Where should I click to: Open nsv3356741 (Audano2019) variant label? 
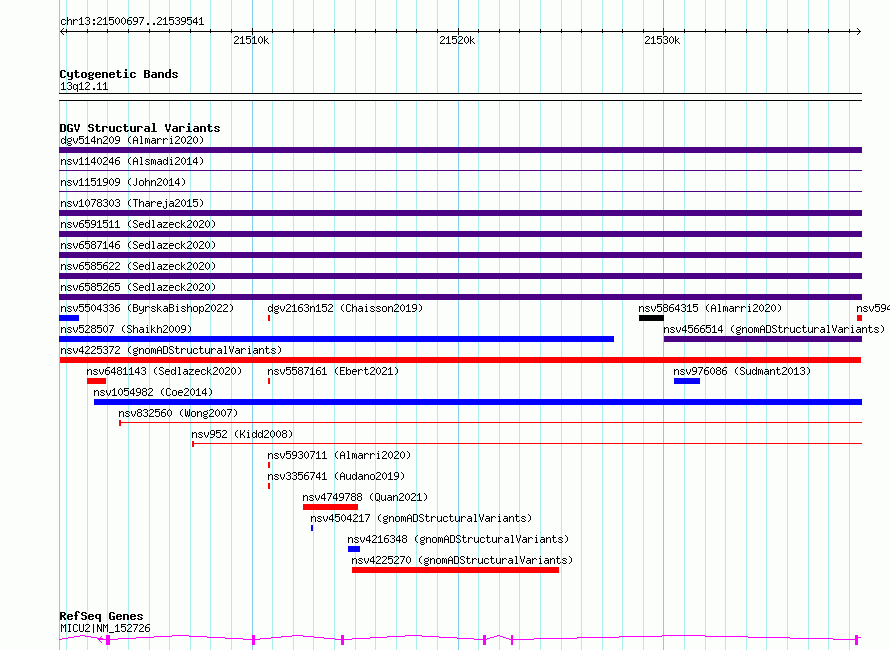(x=336, y=476)
